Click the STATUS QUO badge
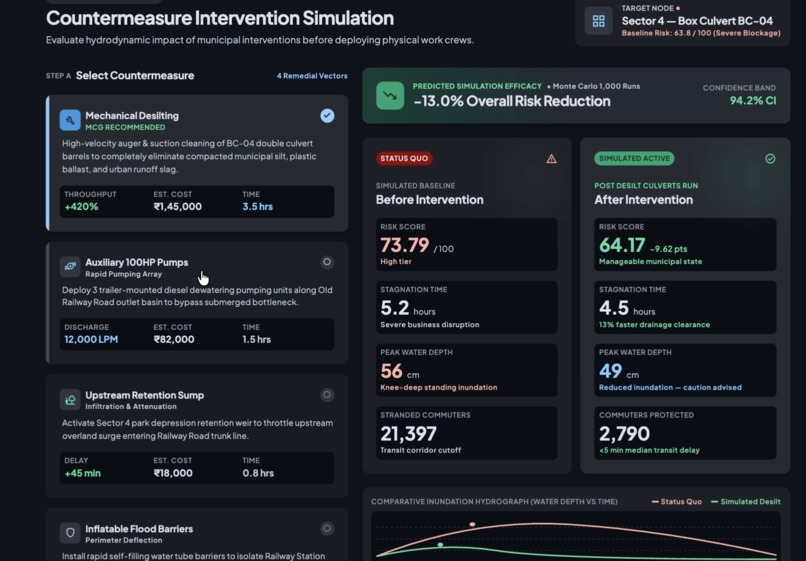806x561 pixels. [404, 158]
